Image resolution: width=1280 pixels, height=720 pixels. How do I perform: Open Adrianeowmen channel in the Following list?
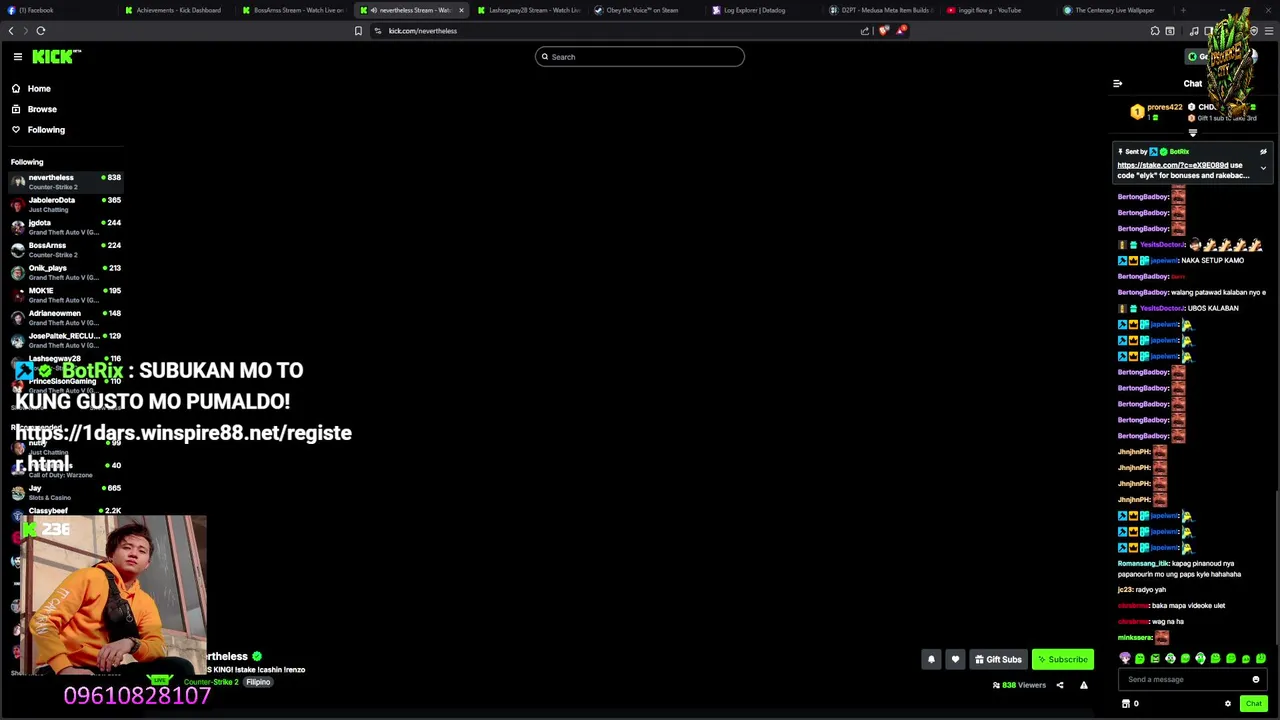pyautogui.click(x=65, y=317)
